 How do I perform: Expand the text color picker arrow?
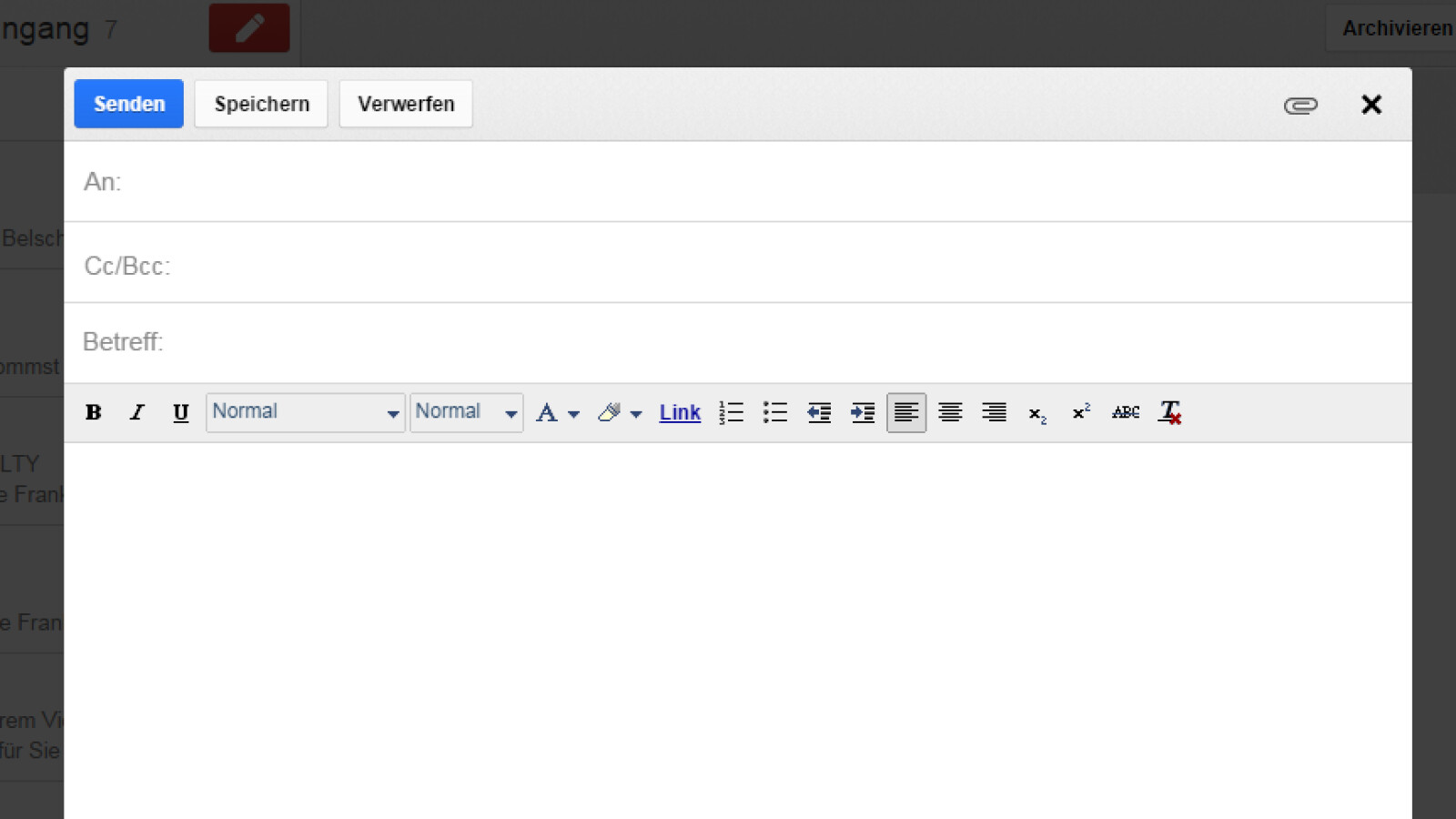(573, 414)
